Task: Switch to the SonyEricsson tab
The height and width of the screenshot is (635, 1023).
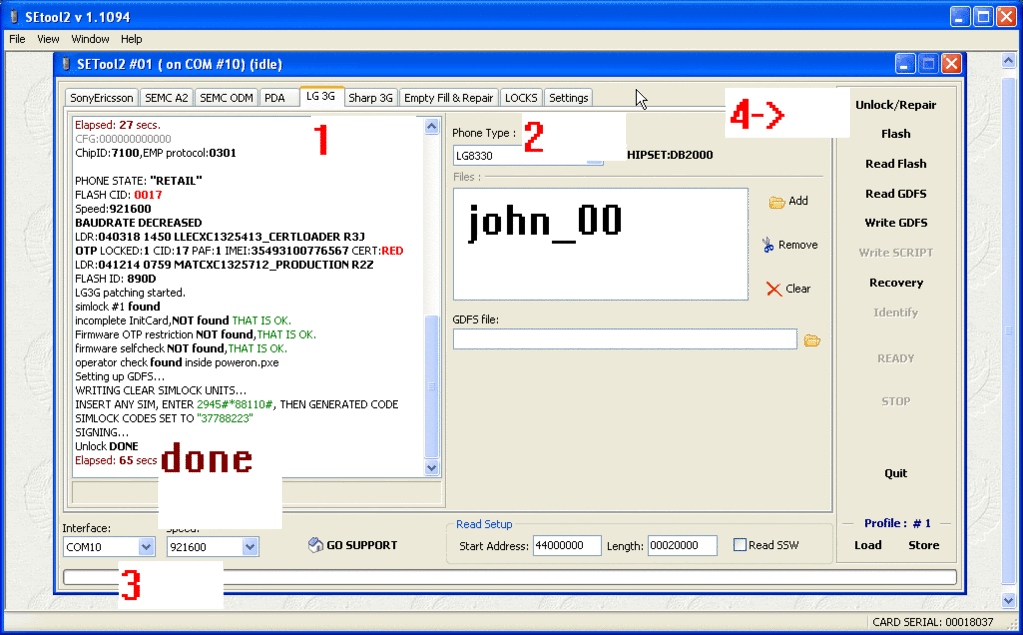Action: [102, 98]
